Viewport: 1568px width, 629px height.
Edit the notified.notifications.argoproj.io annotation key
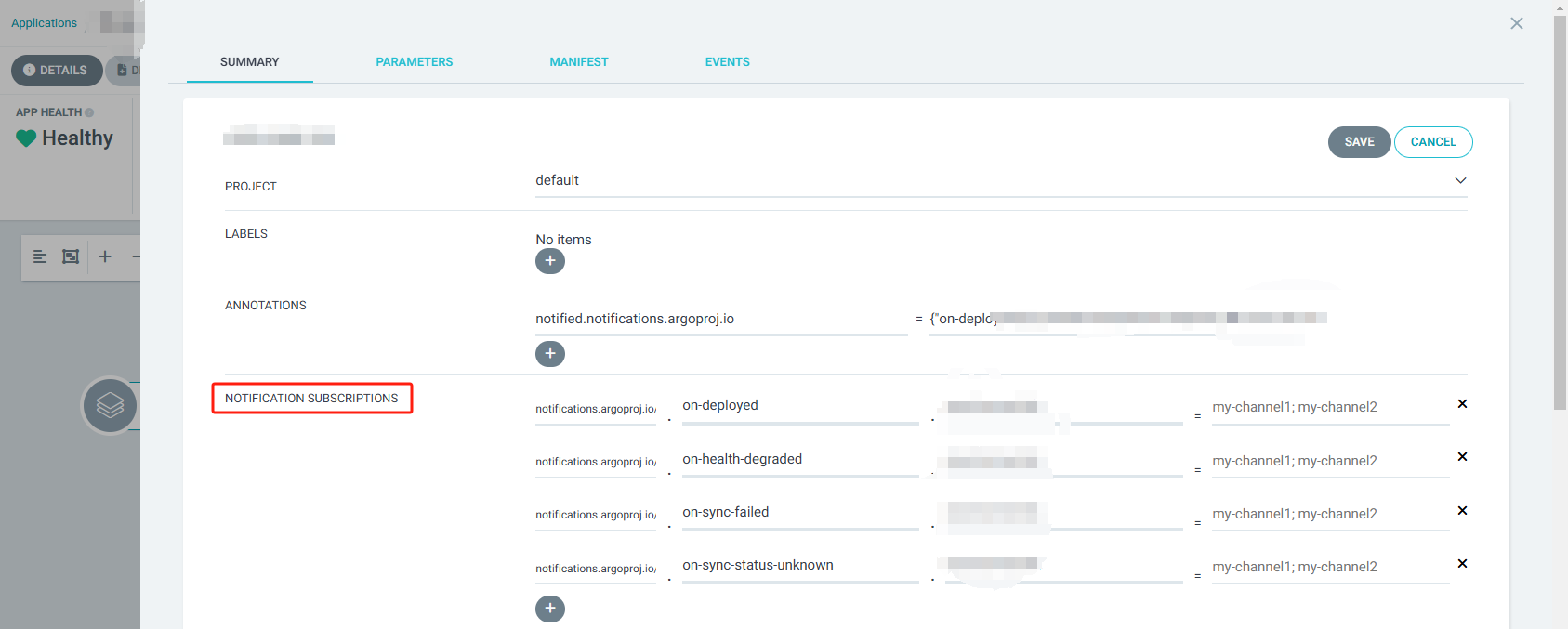tap(720, 320)
